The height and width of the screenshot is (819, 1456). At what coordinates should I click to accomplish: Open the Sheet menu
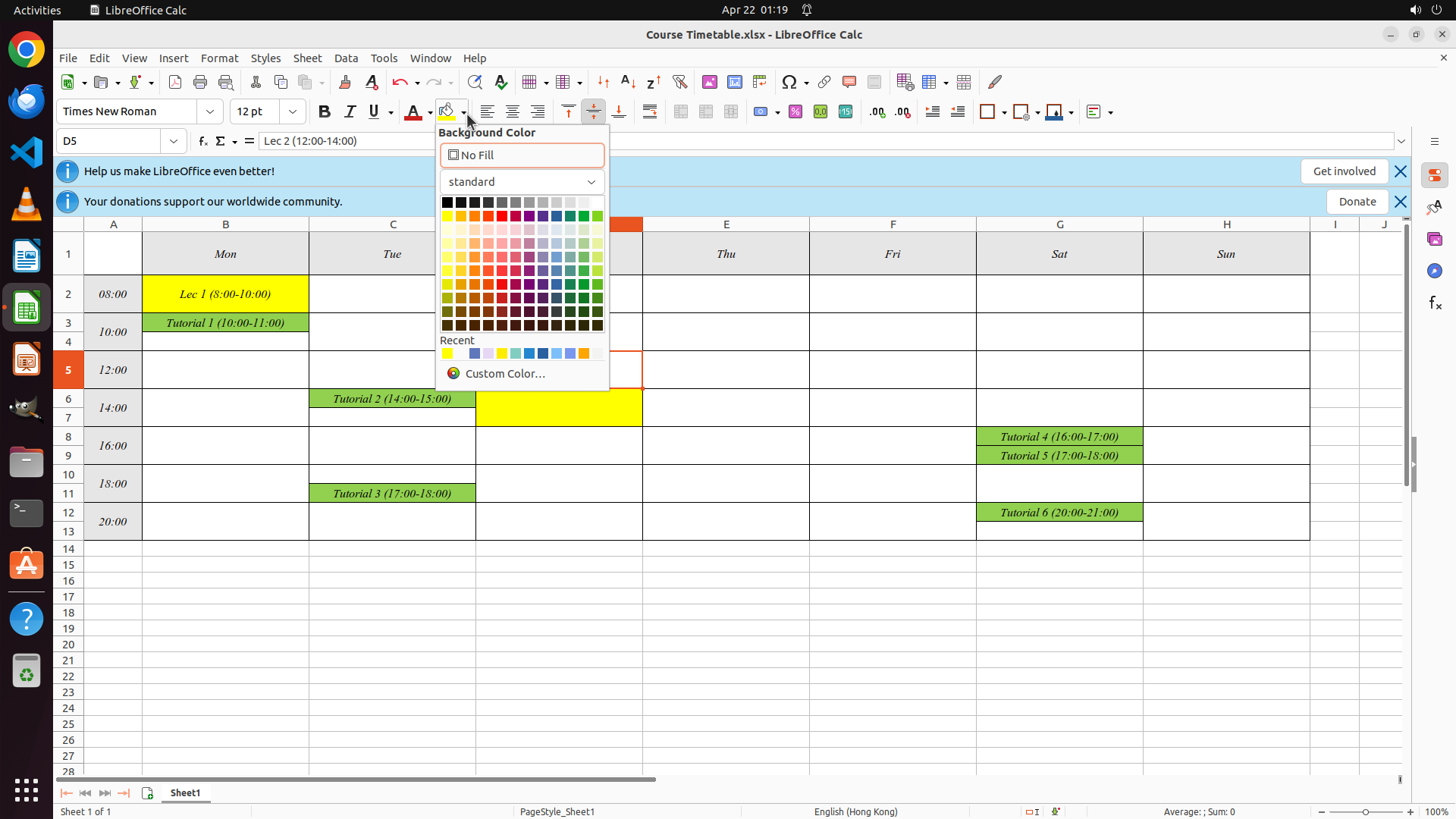(307, 58)
